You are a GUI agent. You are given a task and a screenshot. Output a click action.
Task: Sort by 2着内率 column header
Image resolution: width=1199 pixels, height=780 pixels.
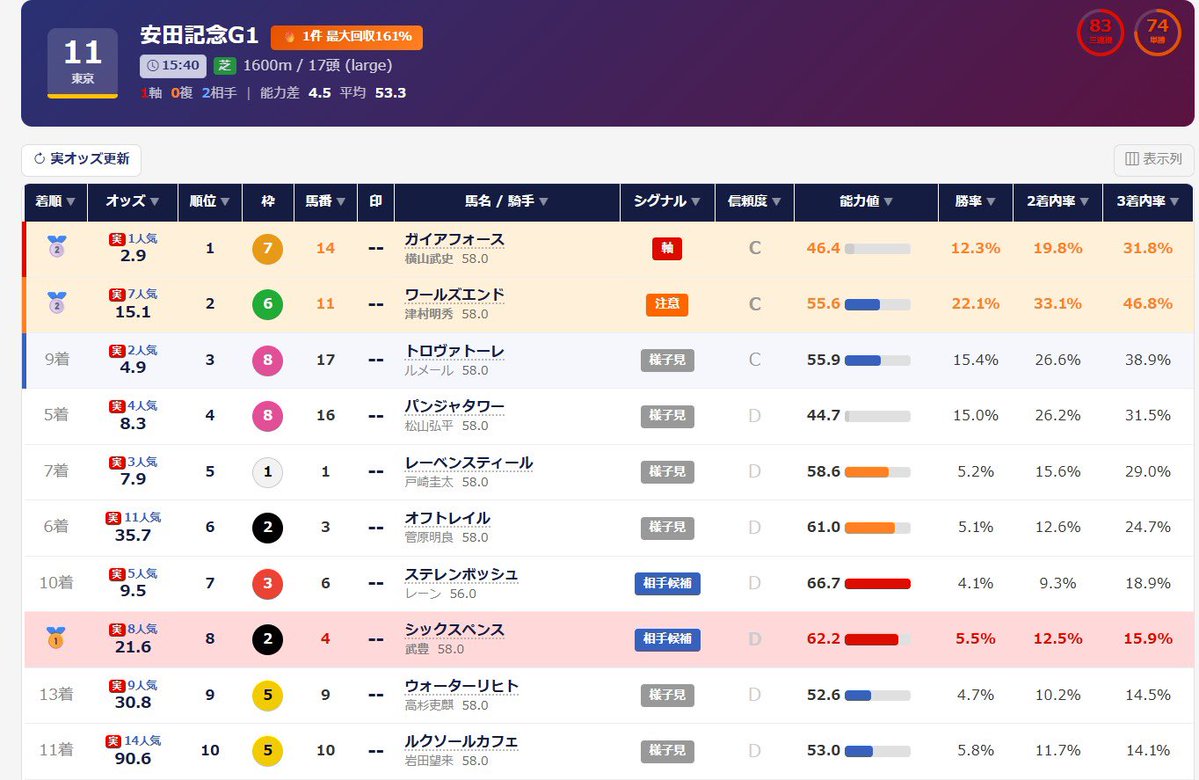tap(1058, 201)
